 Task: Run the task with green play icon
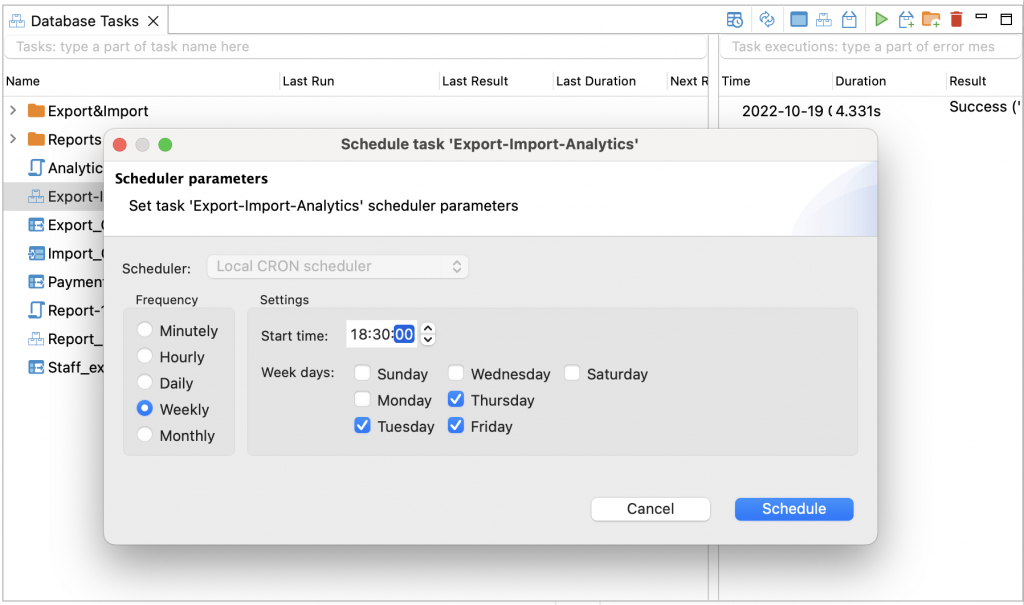coord(881,20)
